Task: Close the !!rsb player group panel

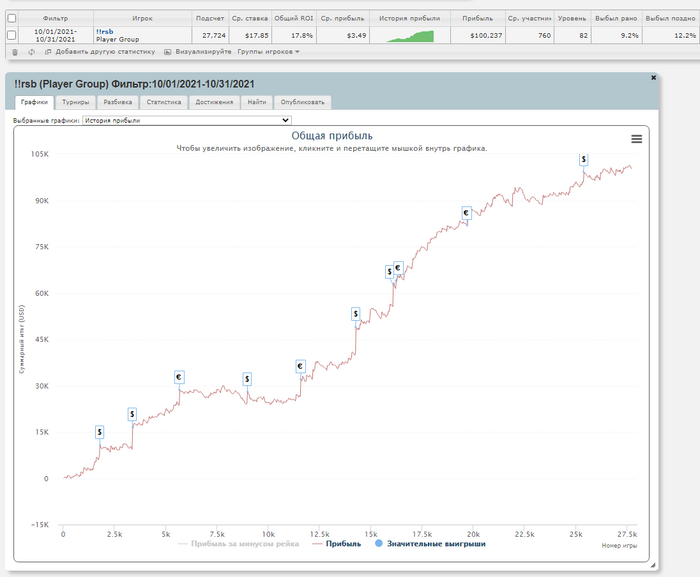Action: pos(654,78)
